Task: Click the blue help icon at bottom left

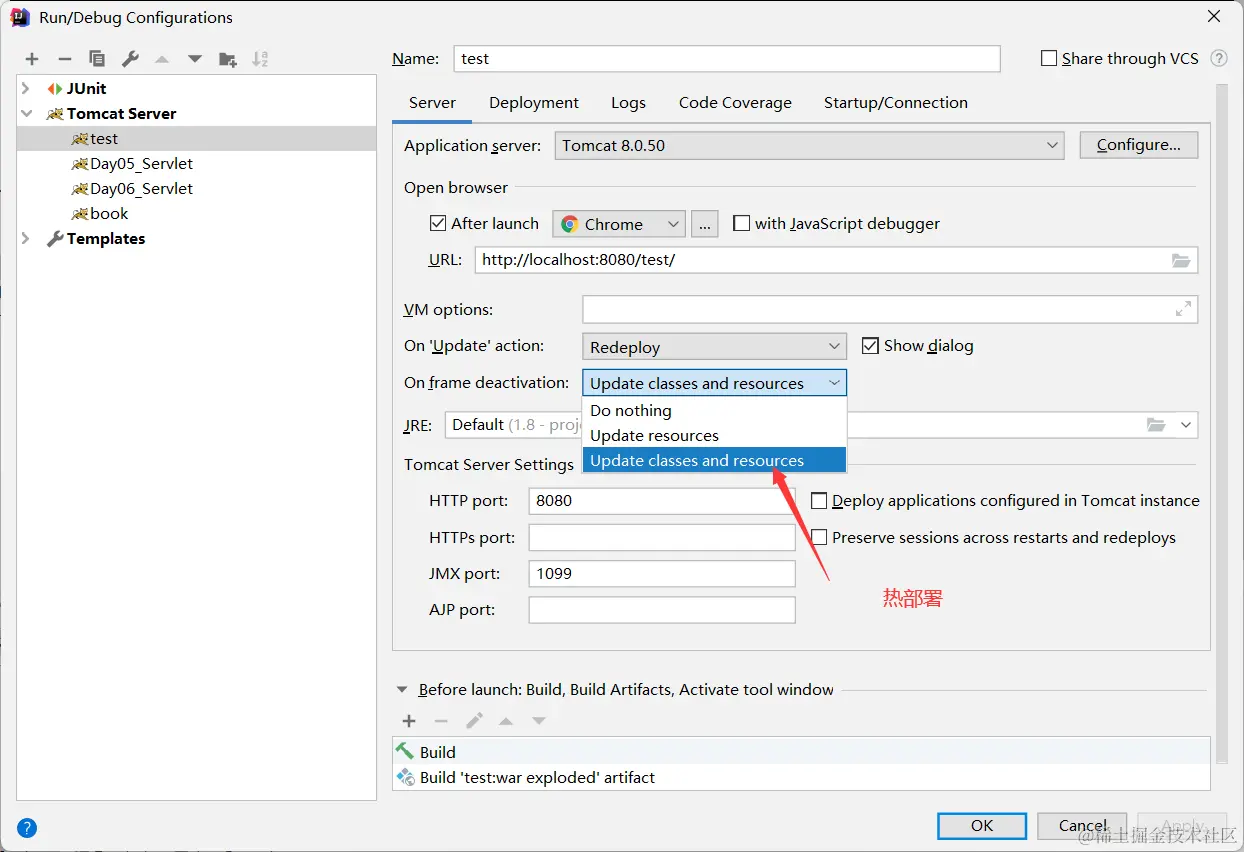Action: [27, 828]
